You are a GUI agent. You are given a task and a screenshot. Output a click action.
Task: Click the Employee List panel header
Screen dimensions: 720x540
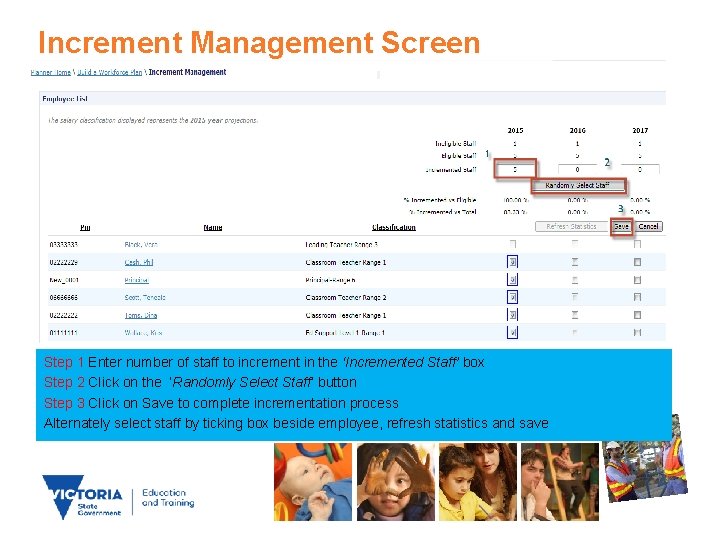(x=352, y=98)
